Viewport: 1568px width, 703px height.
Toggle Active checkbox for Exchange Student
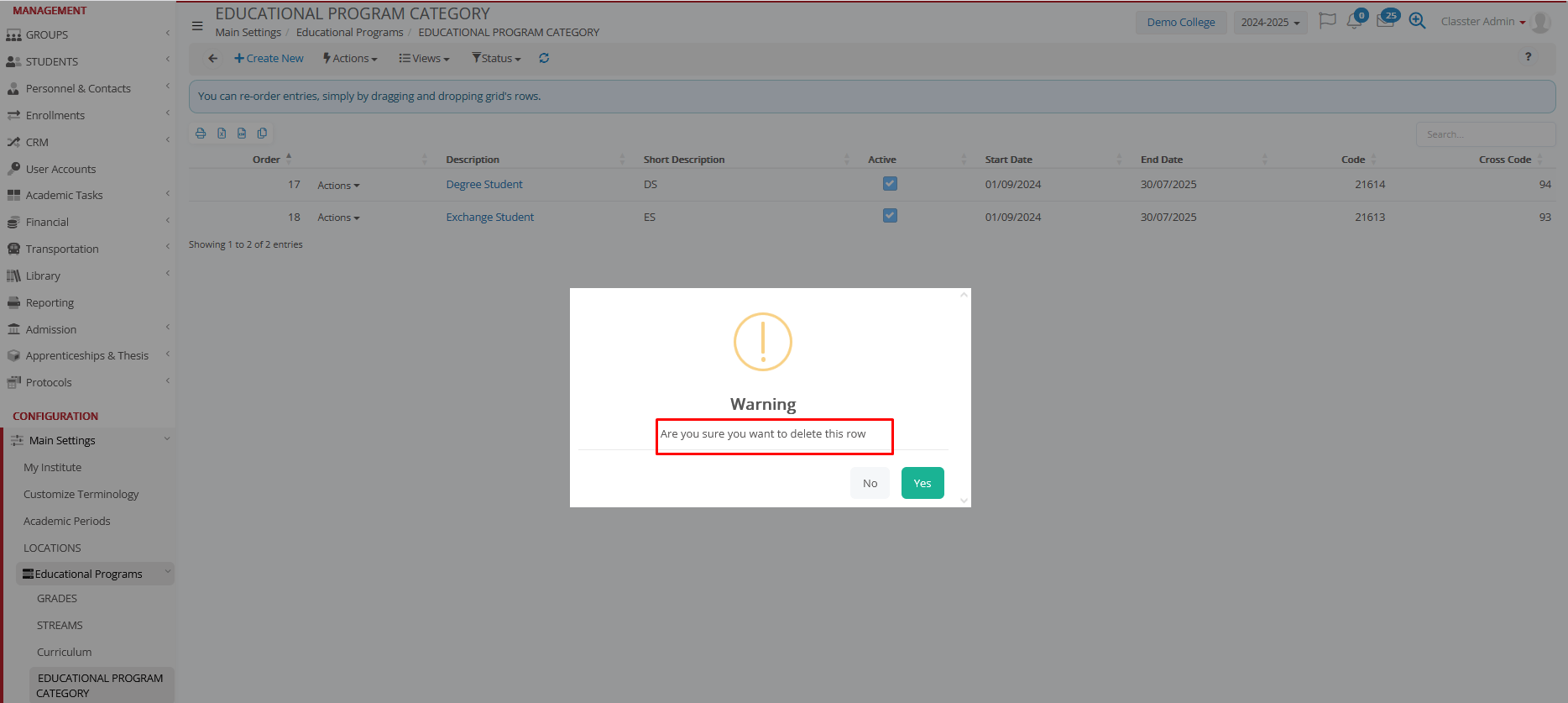coord(890,216)
